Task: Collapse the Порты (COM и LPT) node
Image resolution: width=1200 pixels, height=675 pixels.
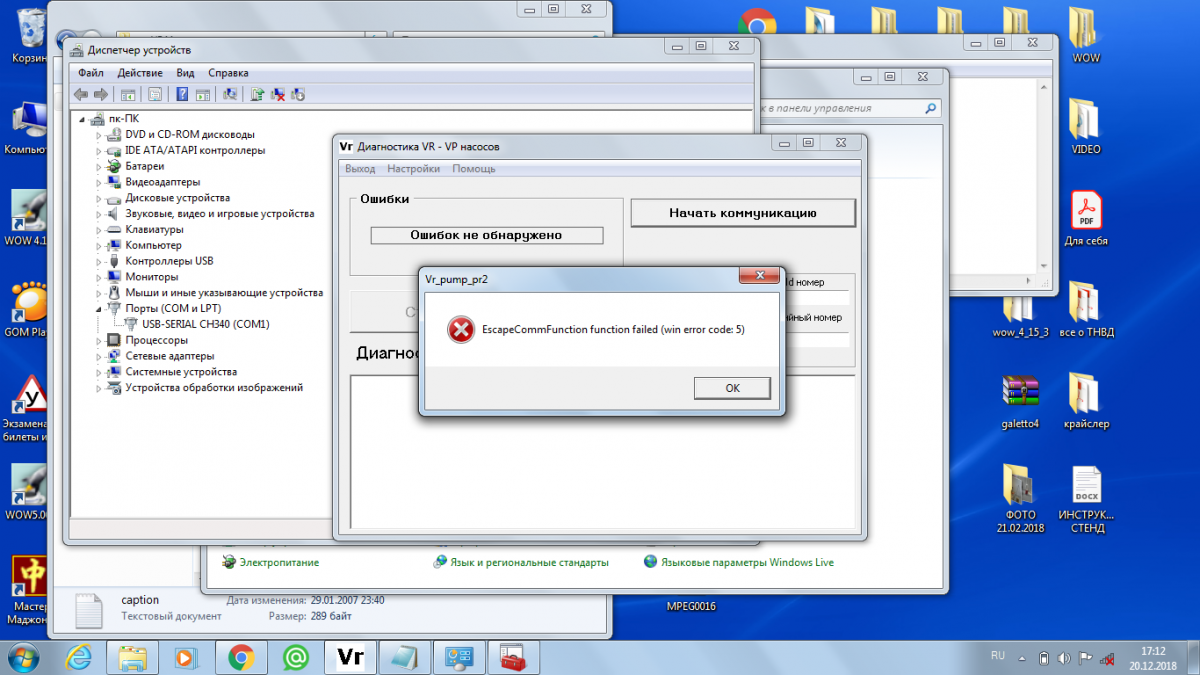Action: (99, 308)
